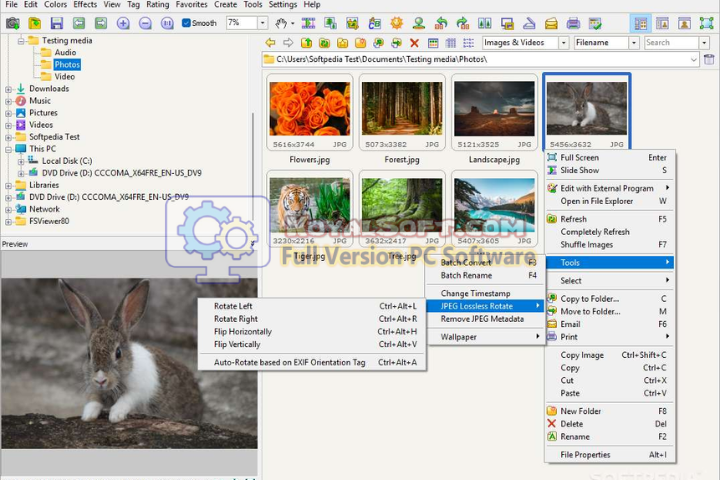Choose Shuffle Images in context menu
This screenshot has width=720, height=480.
610,245
